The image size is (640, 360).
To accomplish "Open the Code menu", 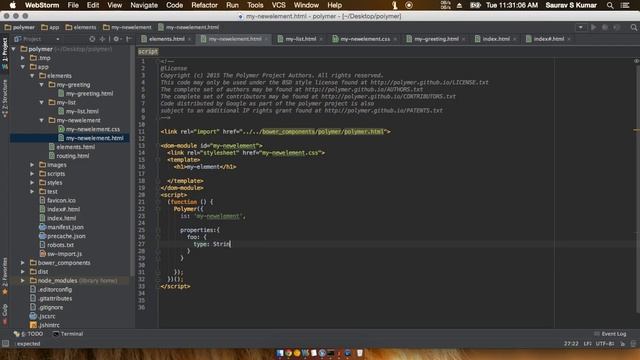I will click(x=174, y=5).
